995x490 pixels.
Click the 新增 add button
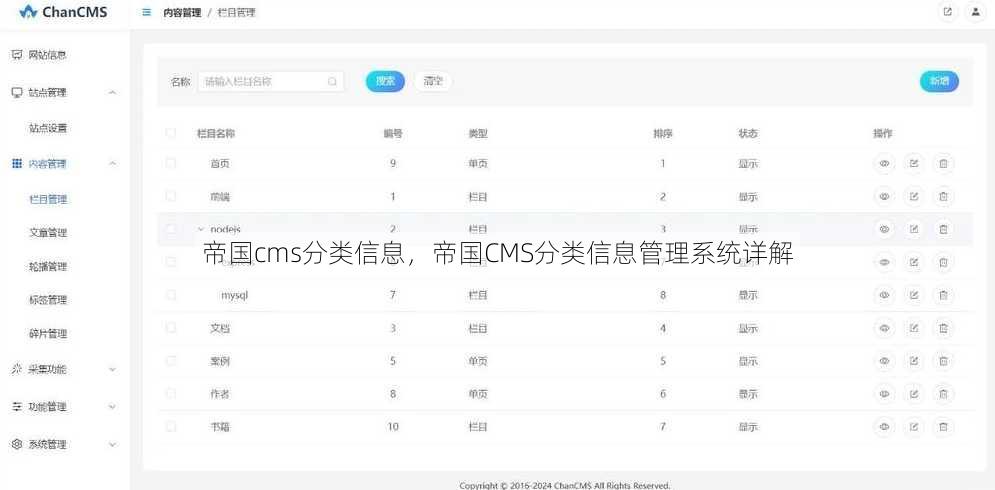[939, 81]
